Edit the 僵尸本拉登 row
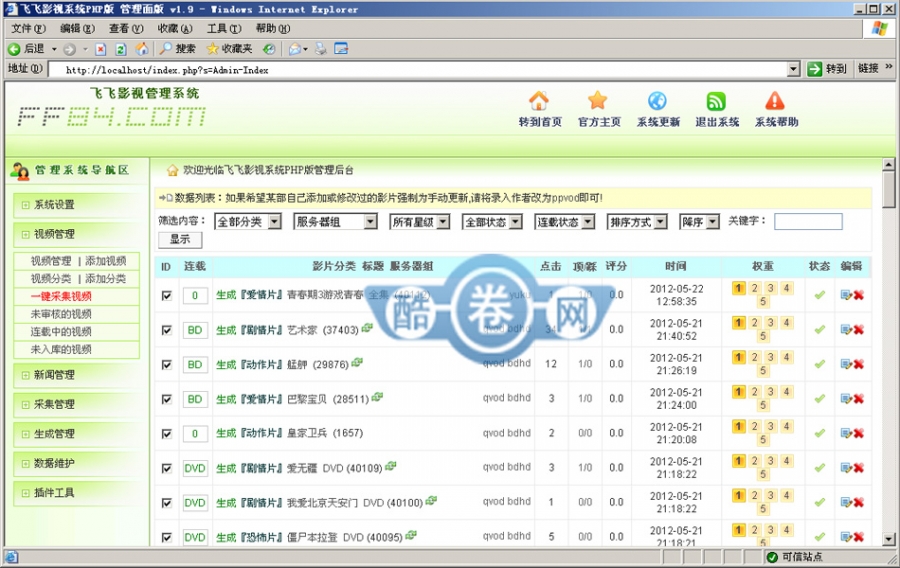The height and width of the screenshot is (568, 900). (x=846, y=537)
